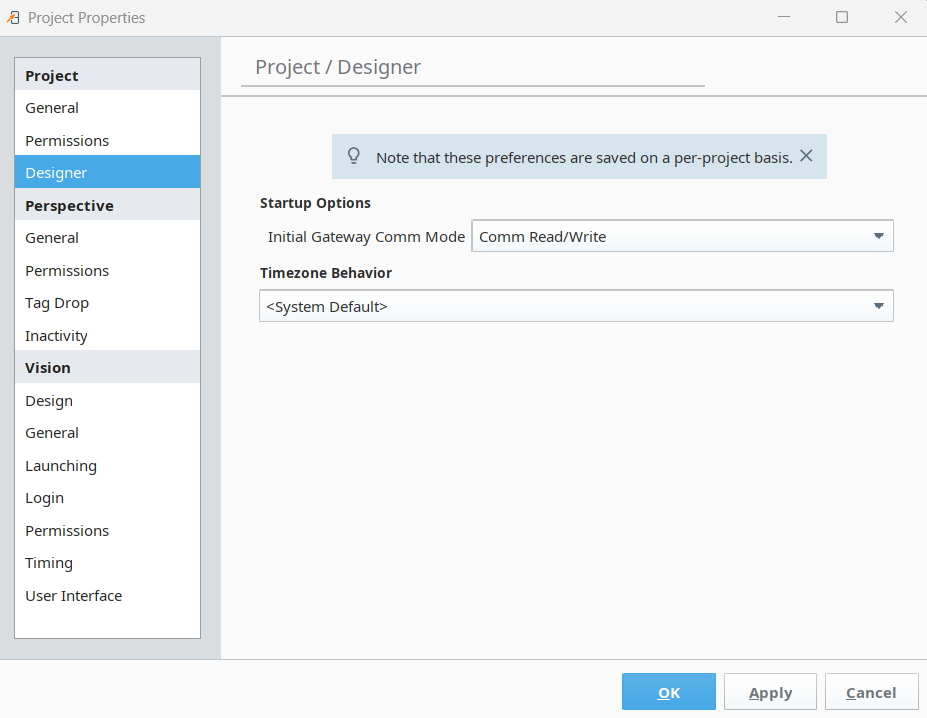The height and width of the screenshot is (718, 927).
Task: Cancel the Project Properties dialog
Action: (870, 692)
